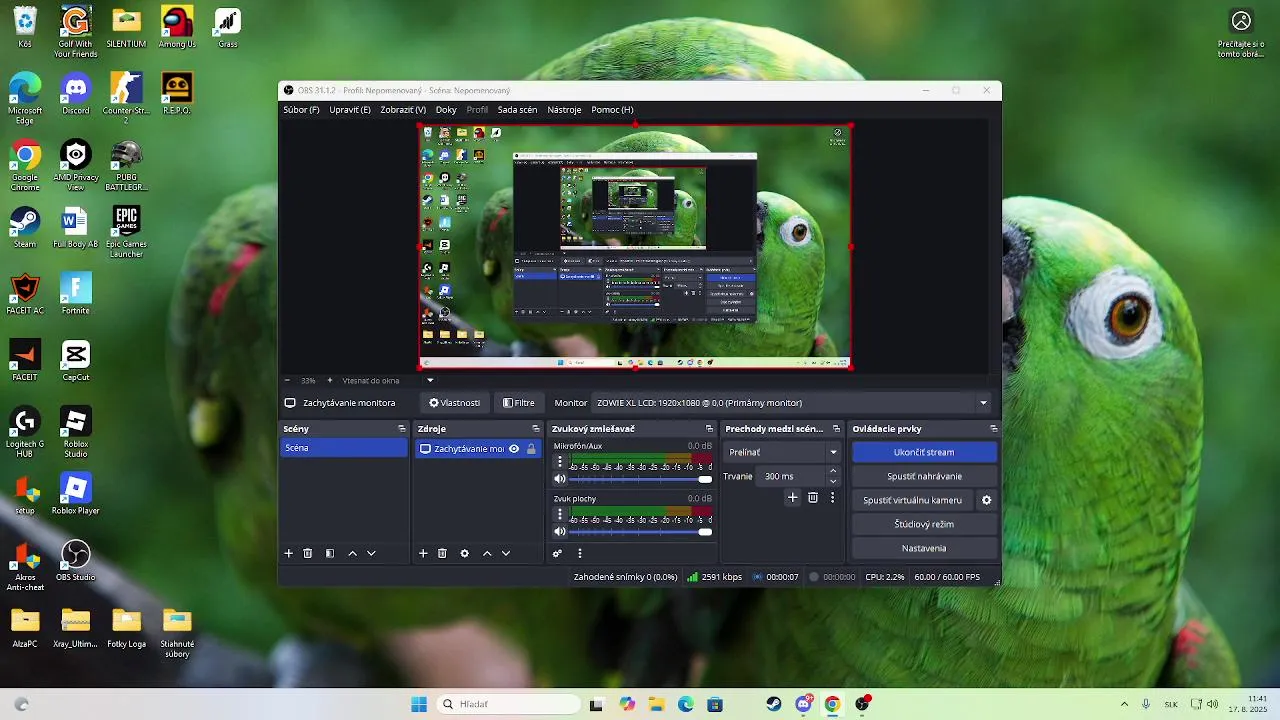Undock the Zdroje panel
The height and width of the screenshot is (720, 1280).
[536, 429]
